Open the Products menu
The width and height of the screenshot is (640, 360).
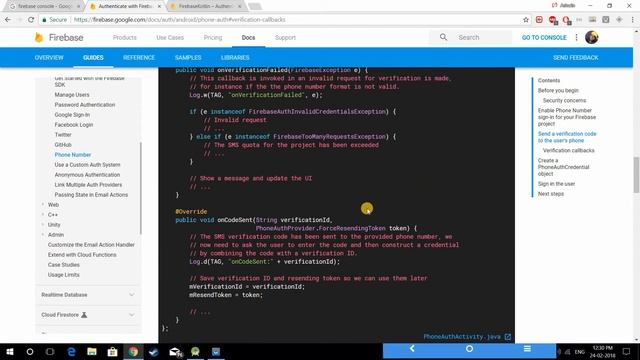tap(124, 38)
